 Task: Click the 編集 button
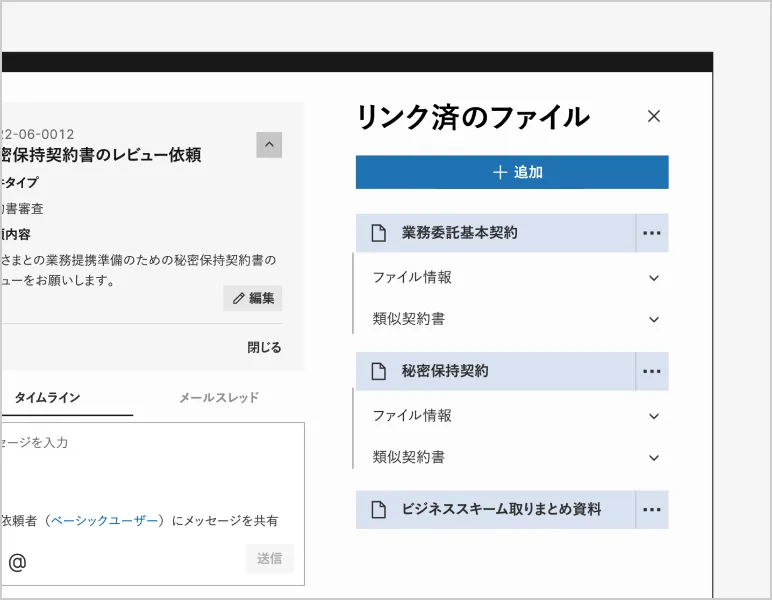253,298
